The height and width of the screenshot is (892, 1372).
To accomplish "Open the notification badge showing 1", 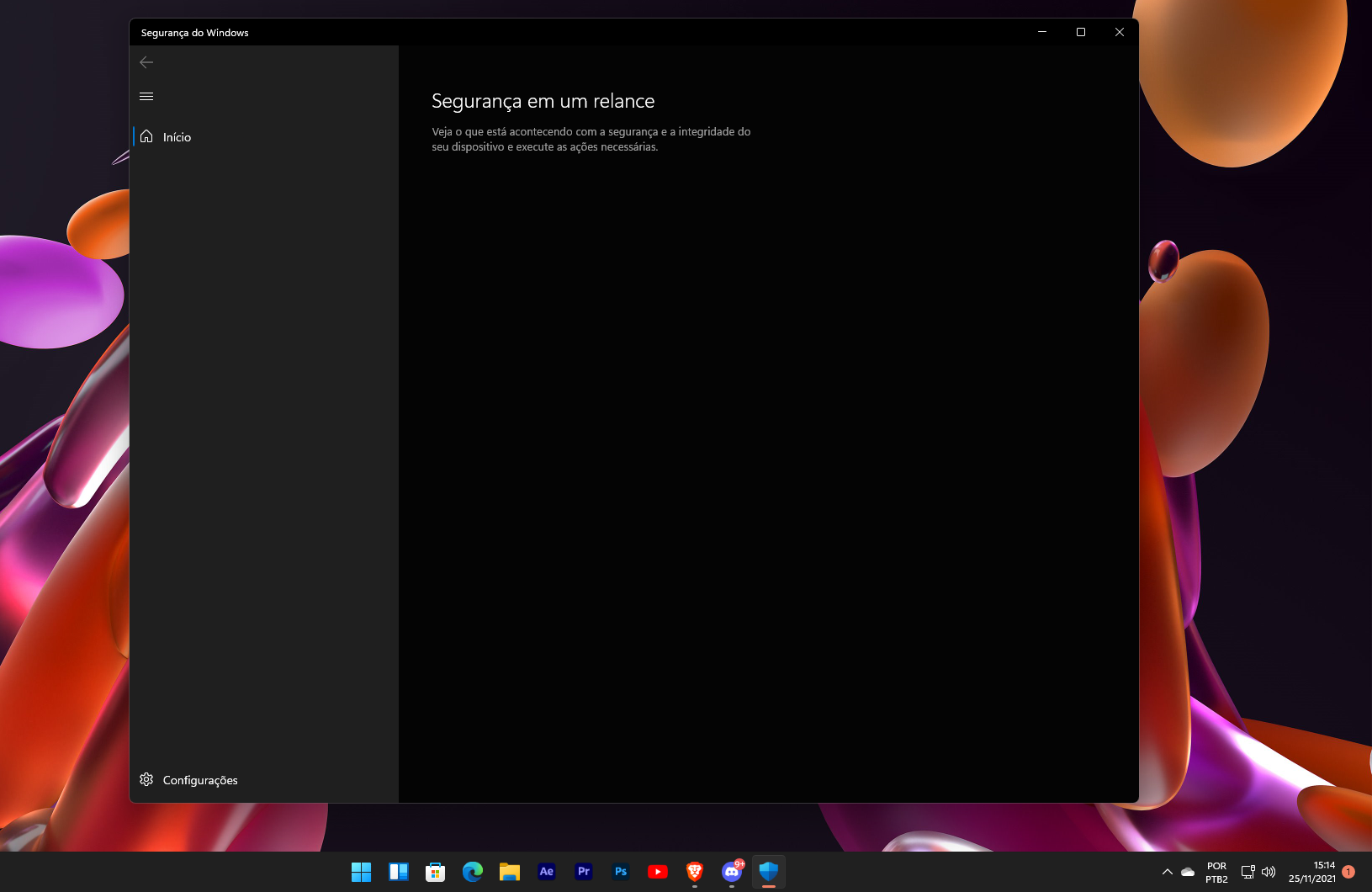I will pyautogui.click(x=1348, y=872).
